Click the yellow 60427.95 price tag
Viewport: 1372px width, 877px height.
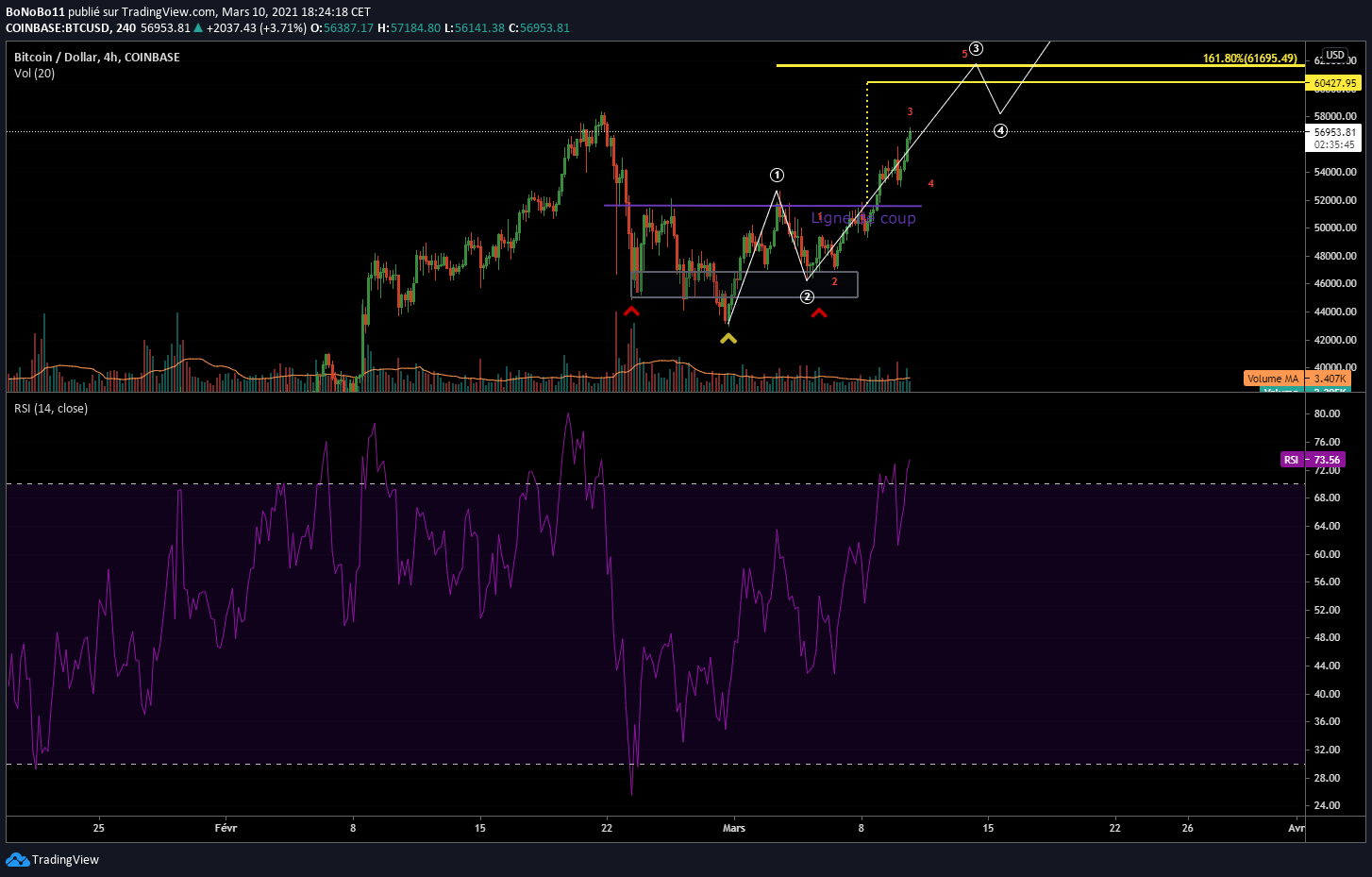(1334, 83)
